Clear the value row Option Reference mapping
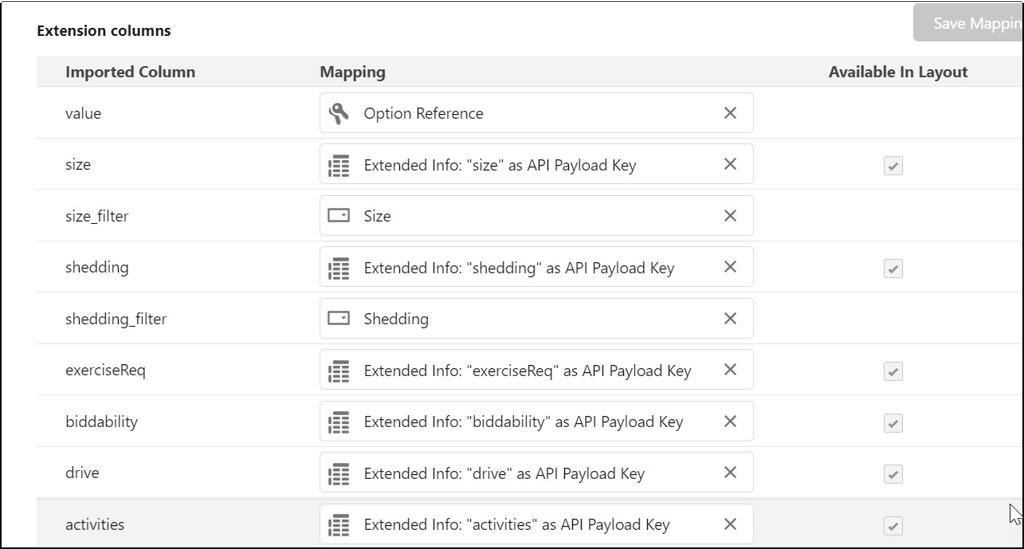This screenshot has width=1024, height=549. click(x=730, y=113)
